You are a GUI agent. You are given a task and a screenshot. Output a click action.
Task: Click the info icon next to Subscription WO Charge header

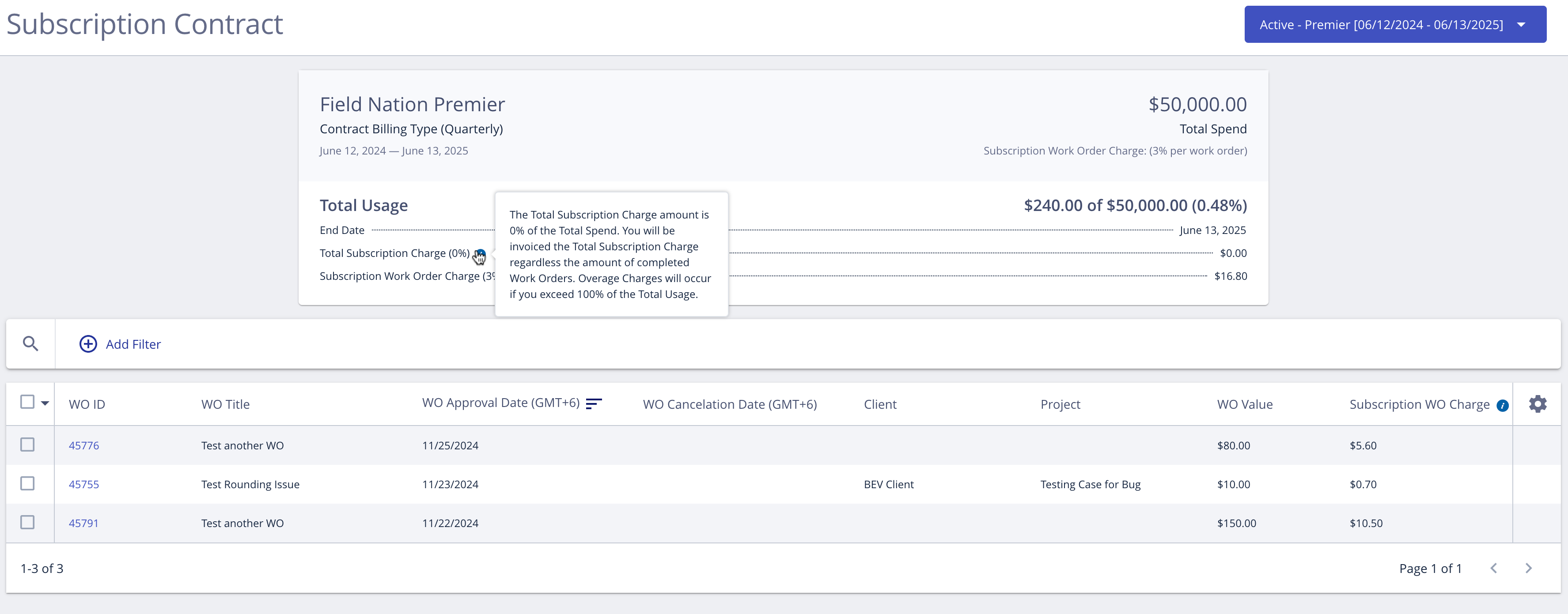1502,405
